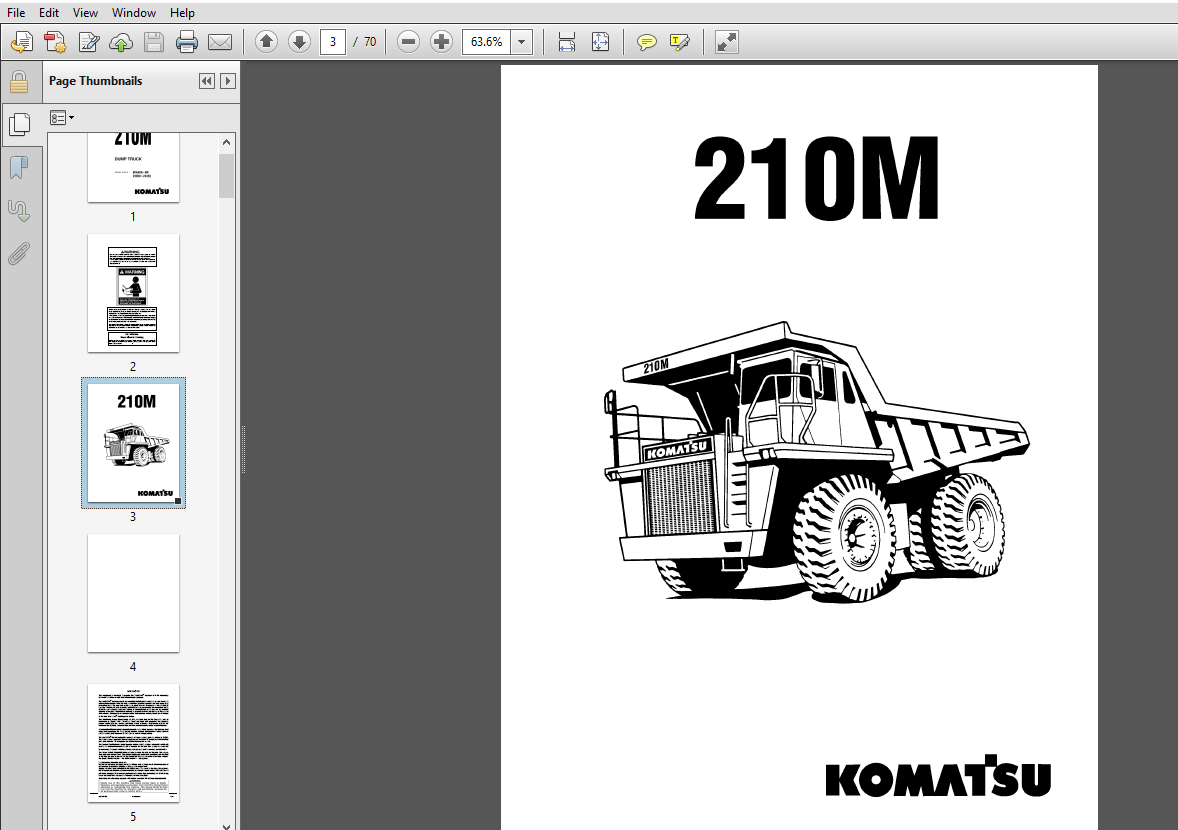The image size is (1178, 830).
Task: Click the Fit one full page icon
Action: coord(600,42)
